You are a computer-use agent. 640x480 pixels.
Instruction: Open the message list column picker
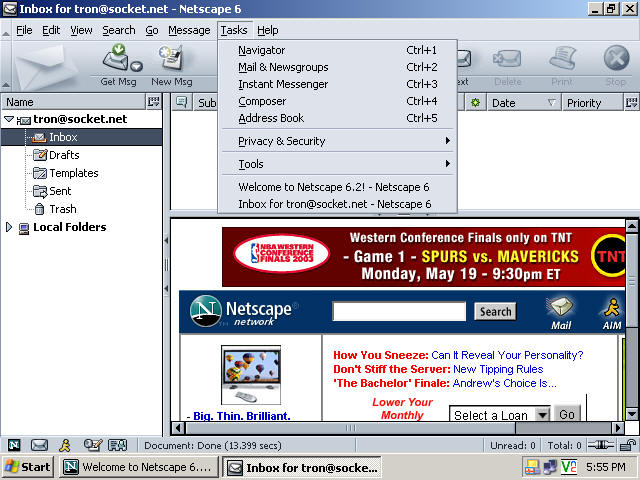point(631,102)
